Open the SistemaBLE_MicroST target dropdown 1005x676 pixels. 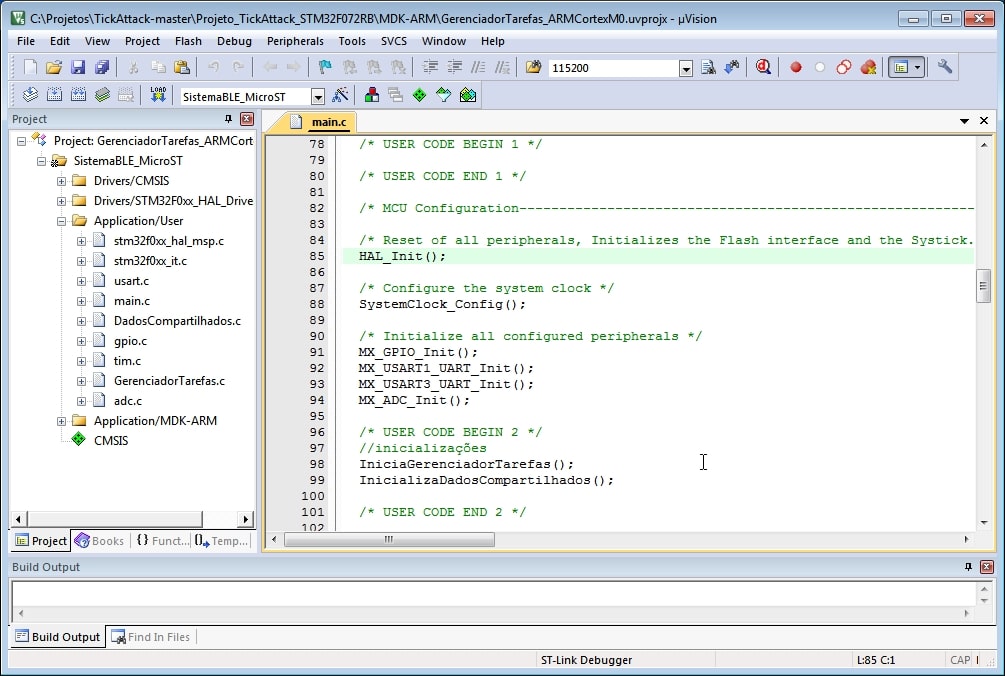pyautogui.click(x=318, y=96)
